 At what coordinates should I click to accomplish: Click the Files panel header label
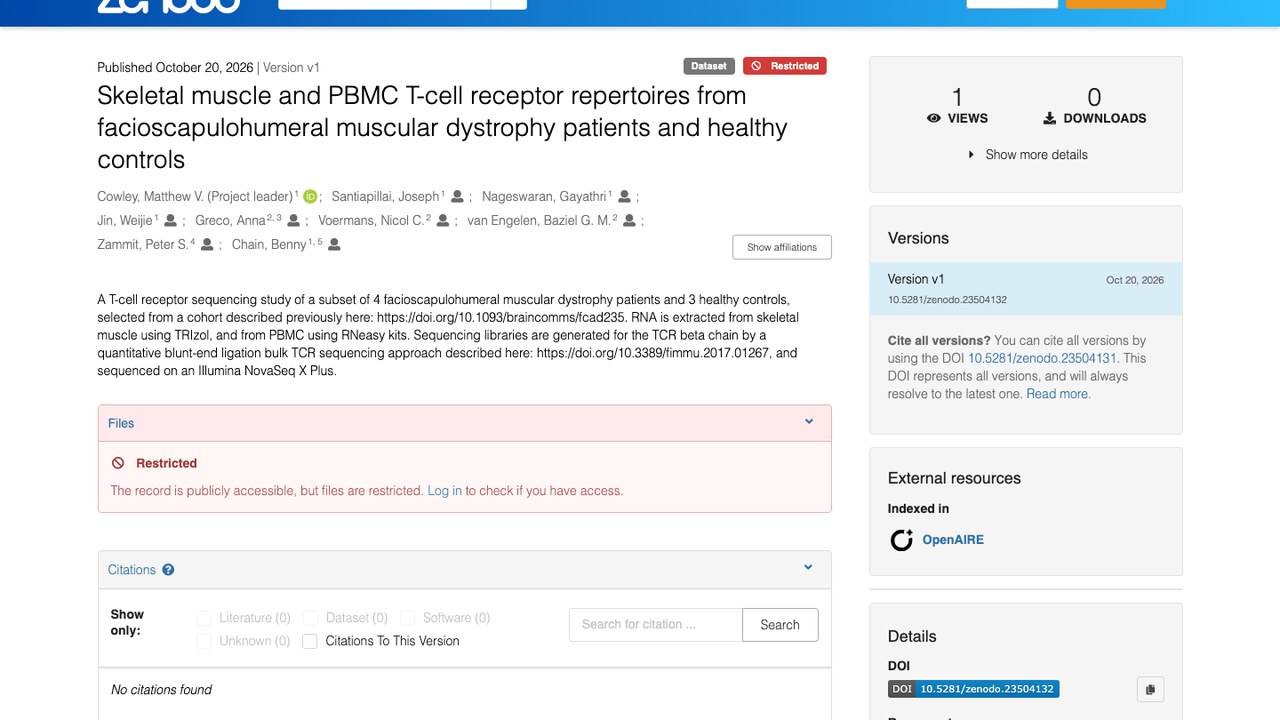[x=121, y=423]
